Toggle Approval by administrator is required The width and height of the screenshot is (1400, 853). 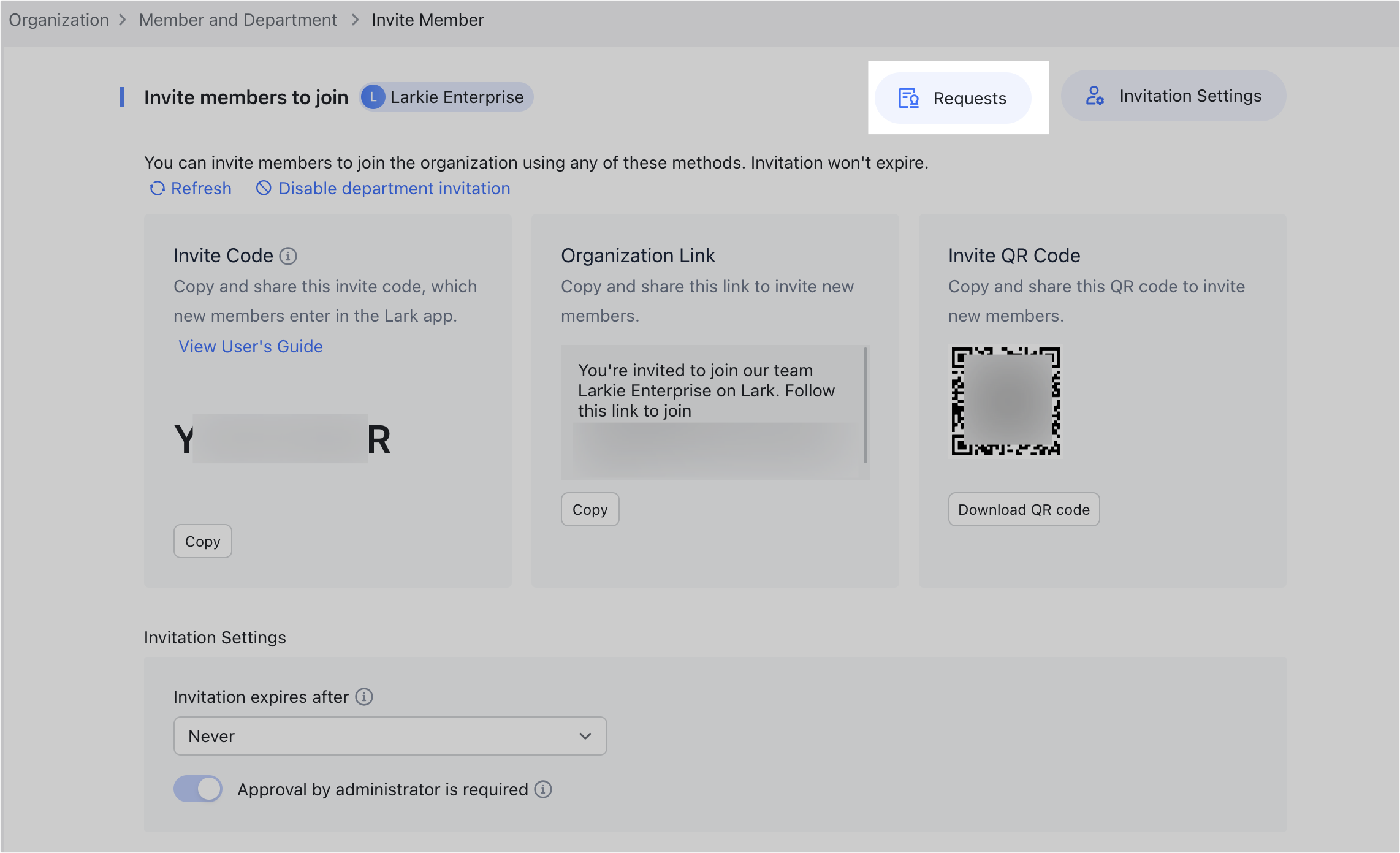(198, 789)
